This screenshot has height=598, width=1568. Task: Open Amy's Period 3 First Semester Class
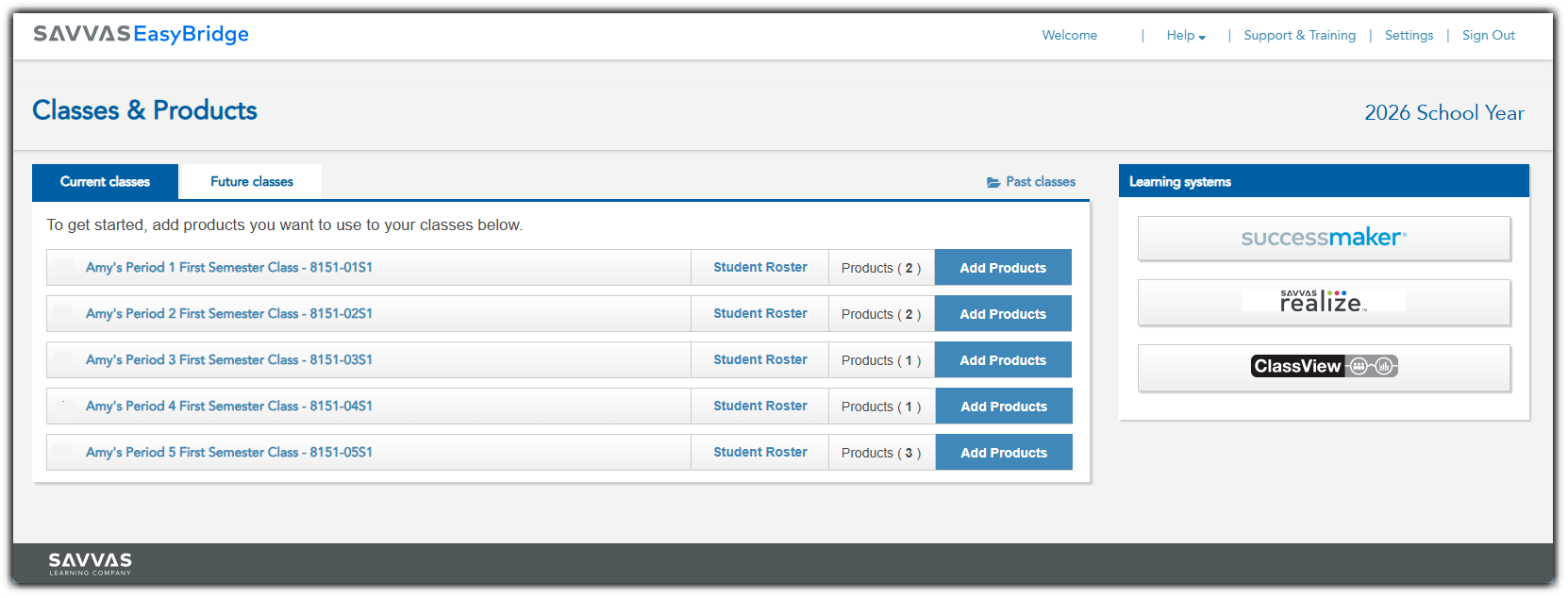point(229,359)
